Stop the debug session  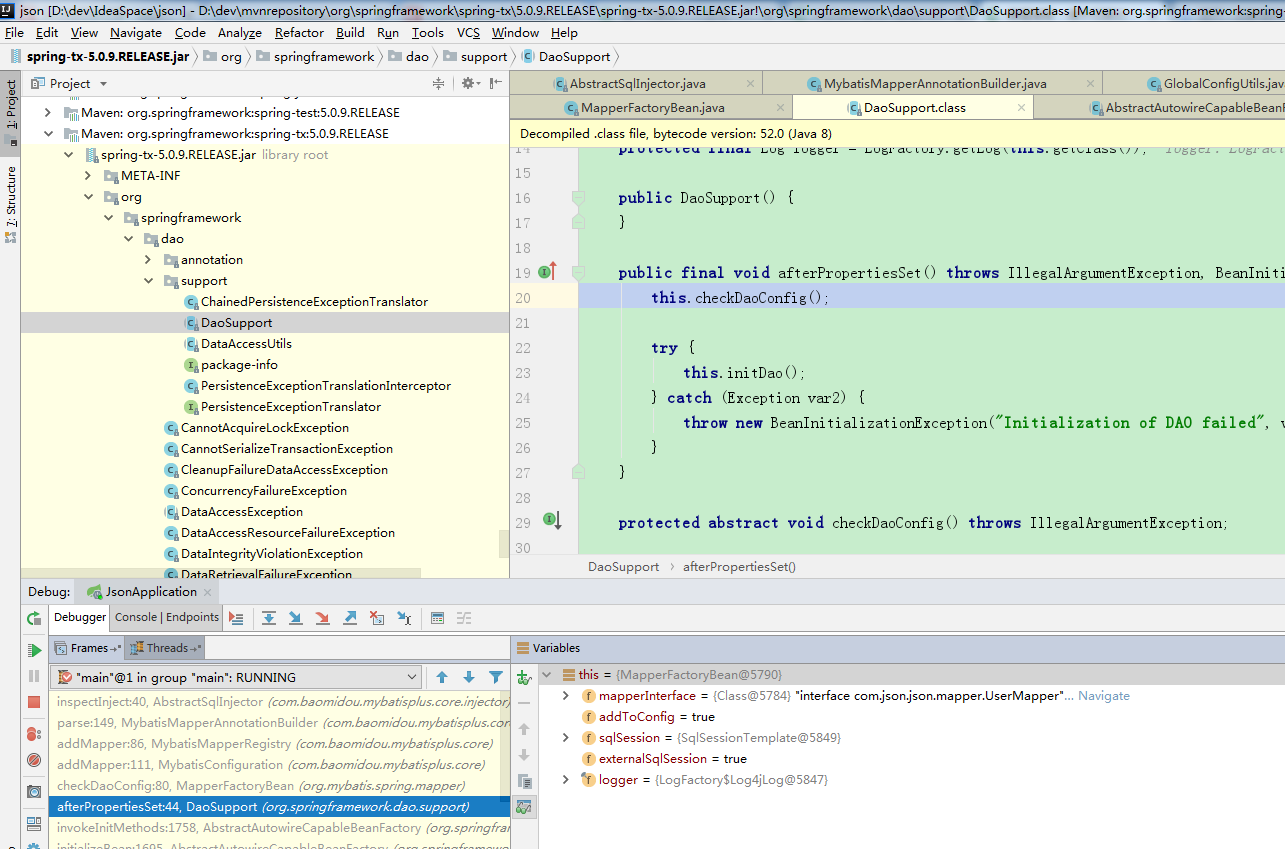(34, 702)
